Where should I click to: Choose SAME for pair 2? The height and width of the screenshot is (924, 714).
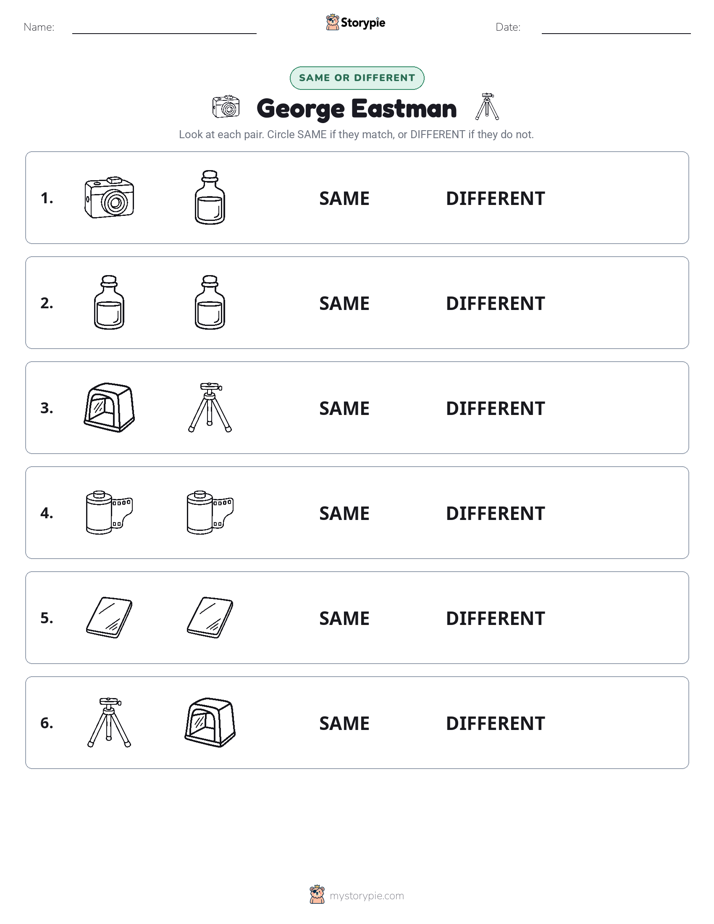(x=344, y=303)
